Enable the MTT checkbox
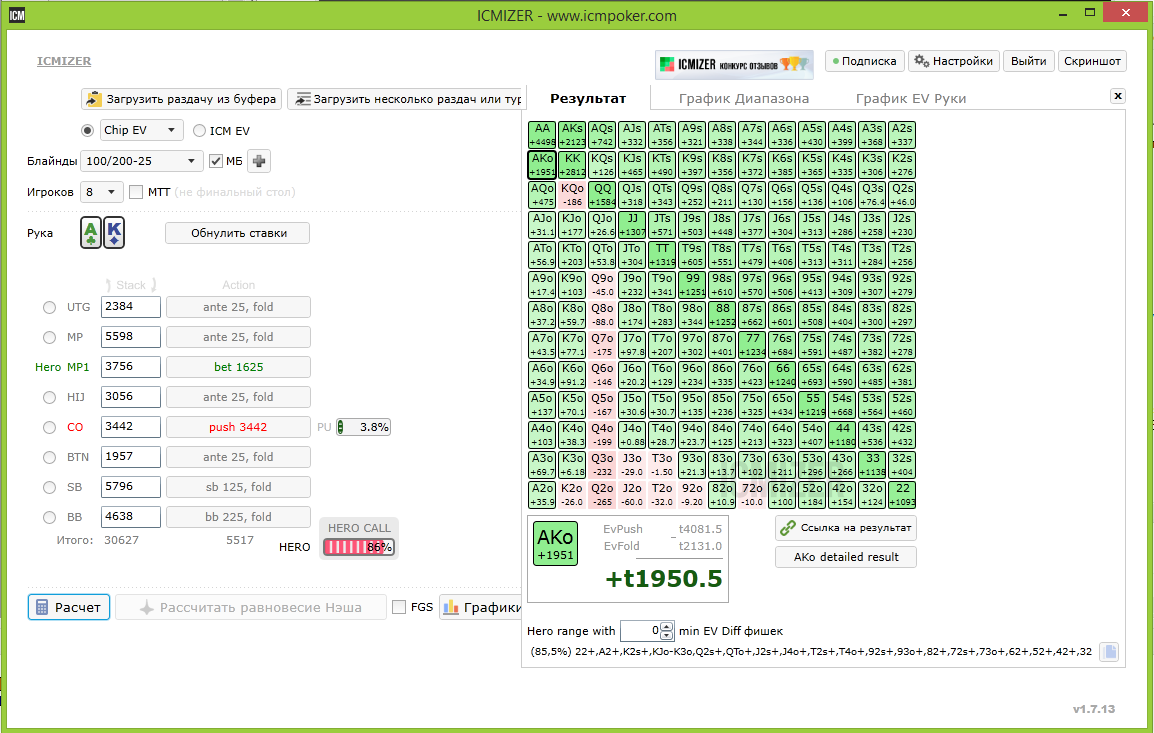 135,192
